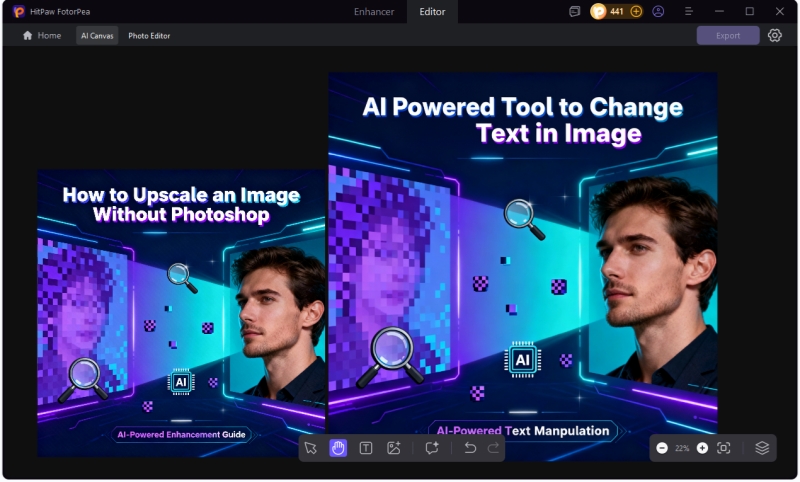This screenshot has width=800, height=482.
Task: Open the AI Canvas tab
Action: [x=97, y=35]
